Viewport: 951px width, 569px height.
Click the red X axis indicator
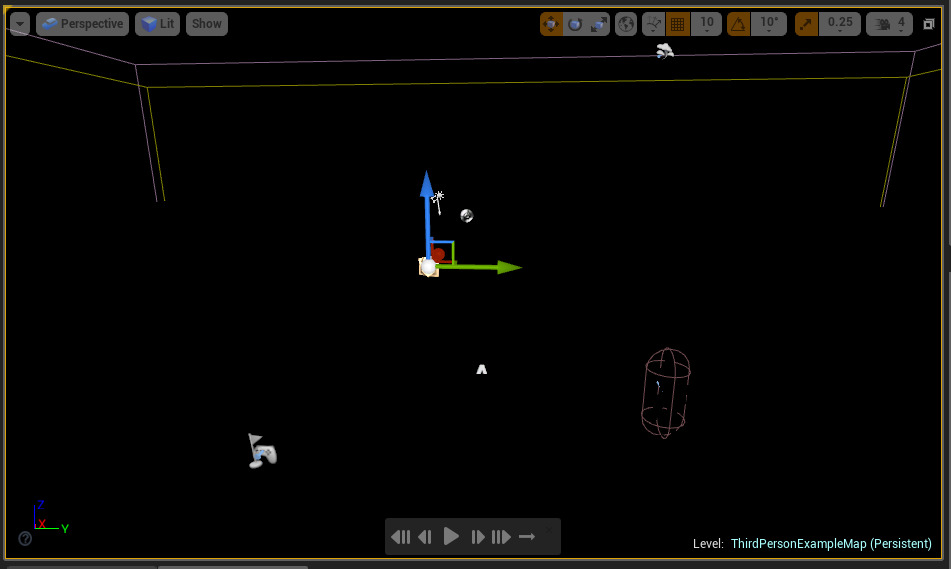(42, 524)
